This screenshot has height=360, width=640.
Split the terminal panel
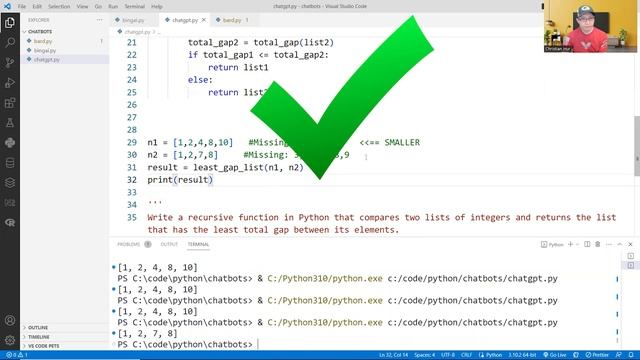point(587,244)
